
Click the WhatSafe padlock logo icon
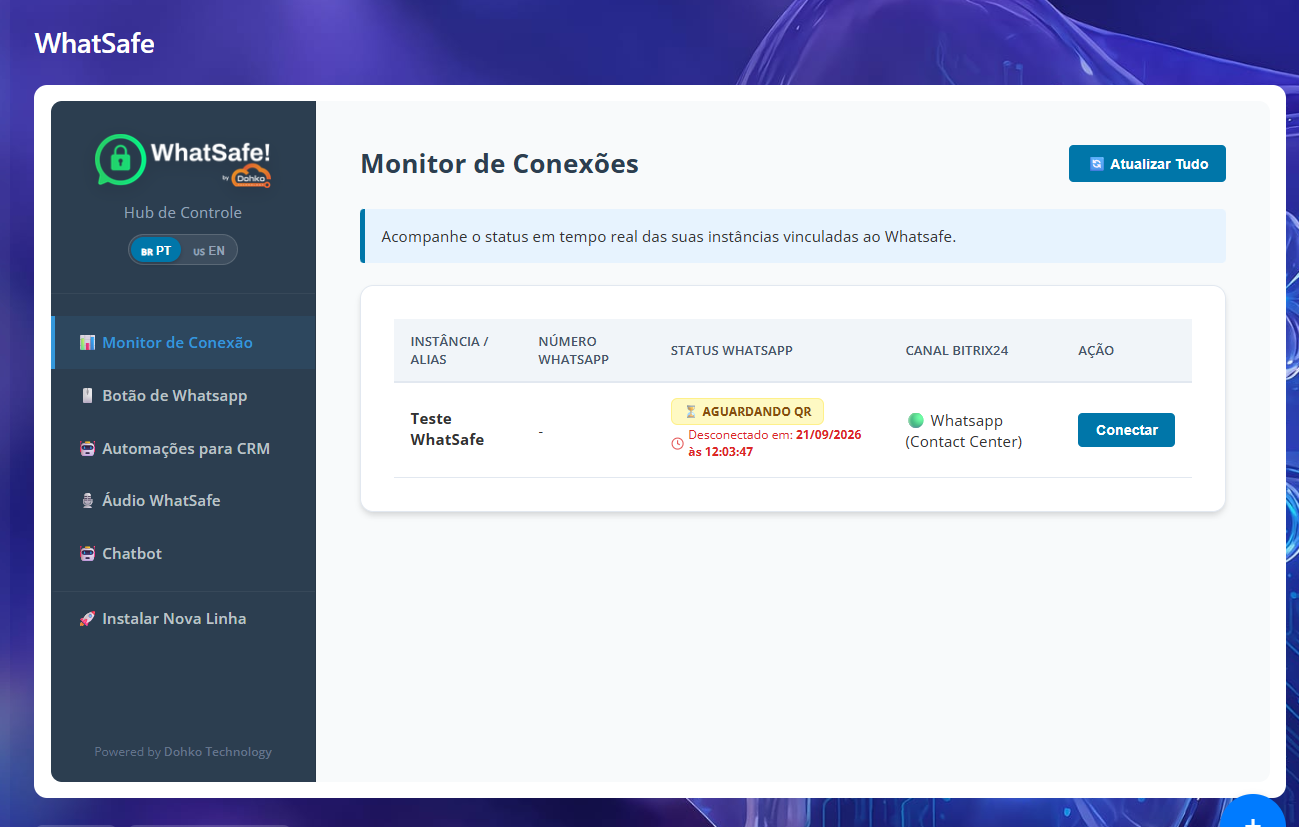[120, 159]
